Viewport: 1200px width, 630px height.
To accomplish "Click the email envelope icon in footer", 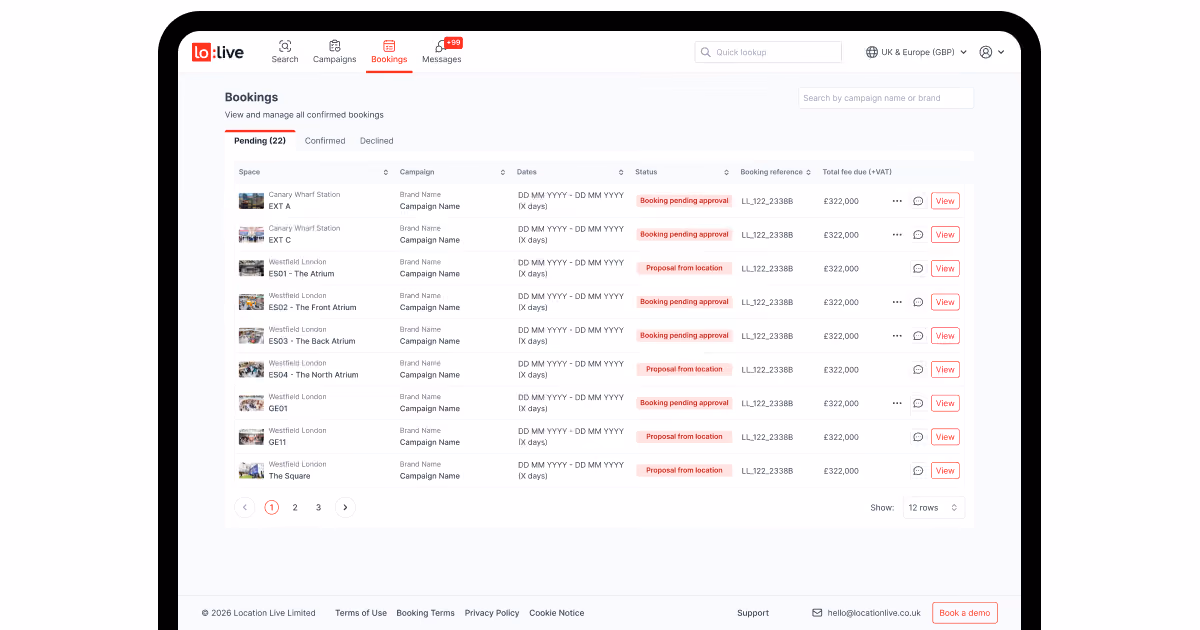I will tap(817, 613).
